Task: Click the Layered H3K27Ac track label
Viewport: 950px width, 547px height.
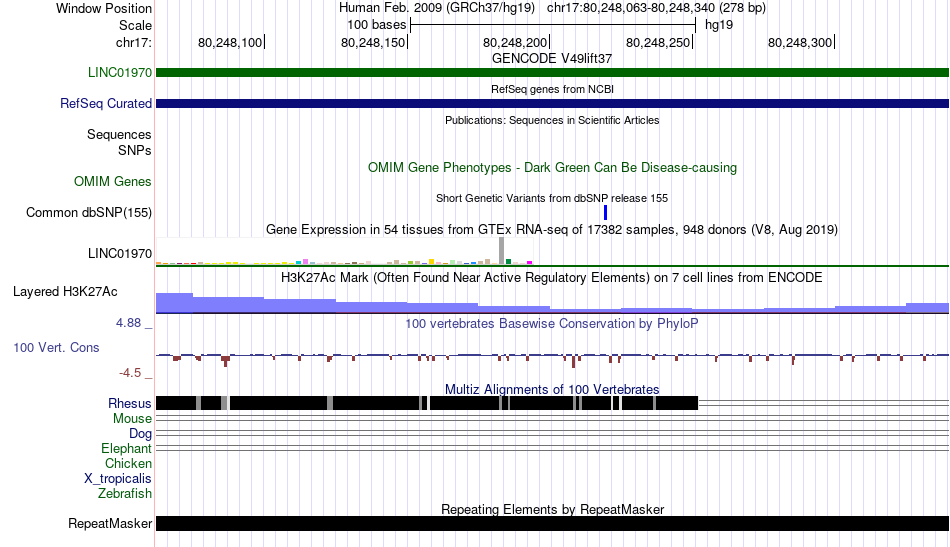Action: (x=65, y=291)
